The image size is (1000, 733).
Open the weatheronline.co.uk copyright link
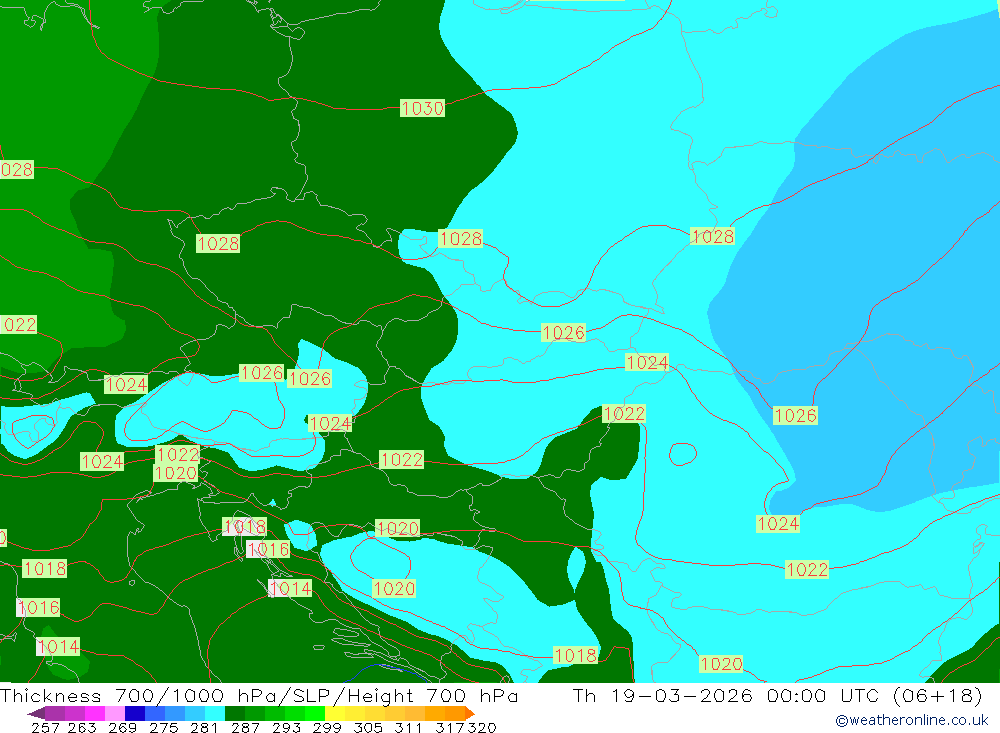click(x=912, y=720)
